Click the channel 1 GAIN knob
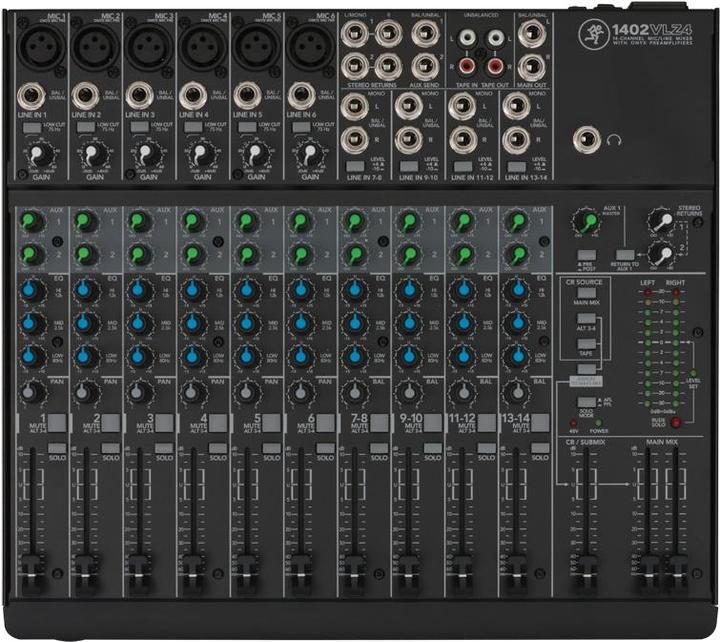 tap(41, 155)
